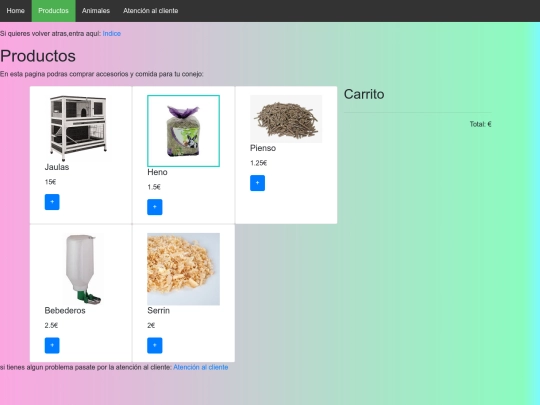The height and width of the screenshot is (405, 540).
Task: Follow the Indice link
Action: pos(112,33)
